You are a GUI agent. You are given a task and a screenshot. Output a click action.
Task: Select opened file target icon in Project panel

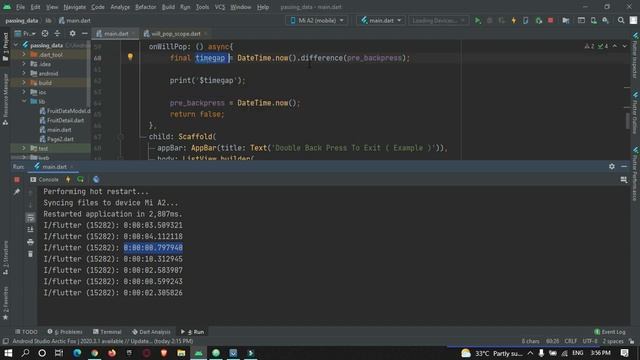[45, 33]
